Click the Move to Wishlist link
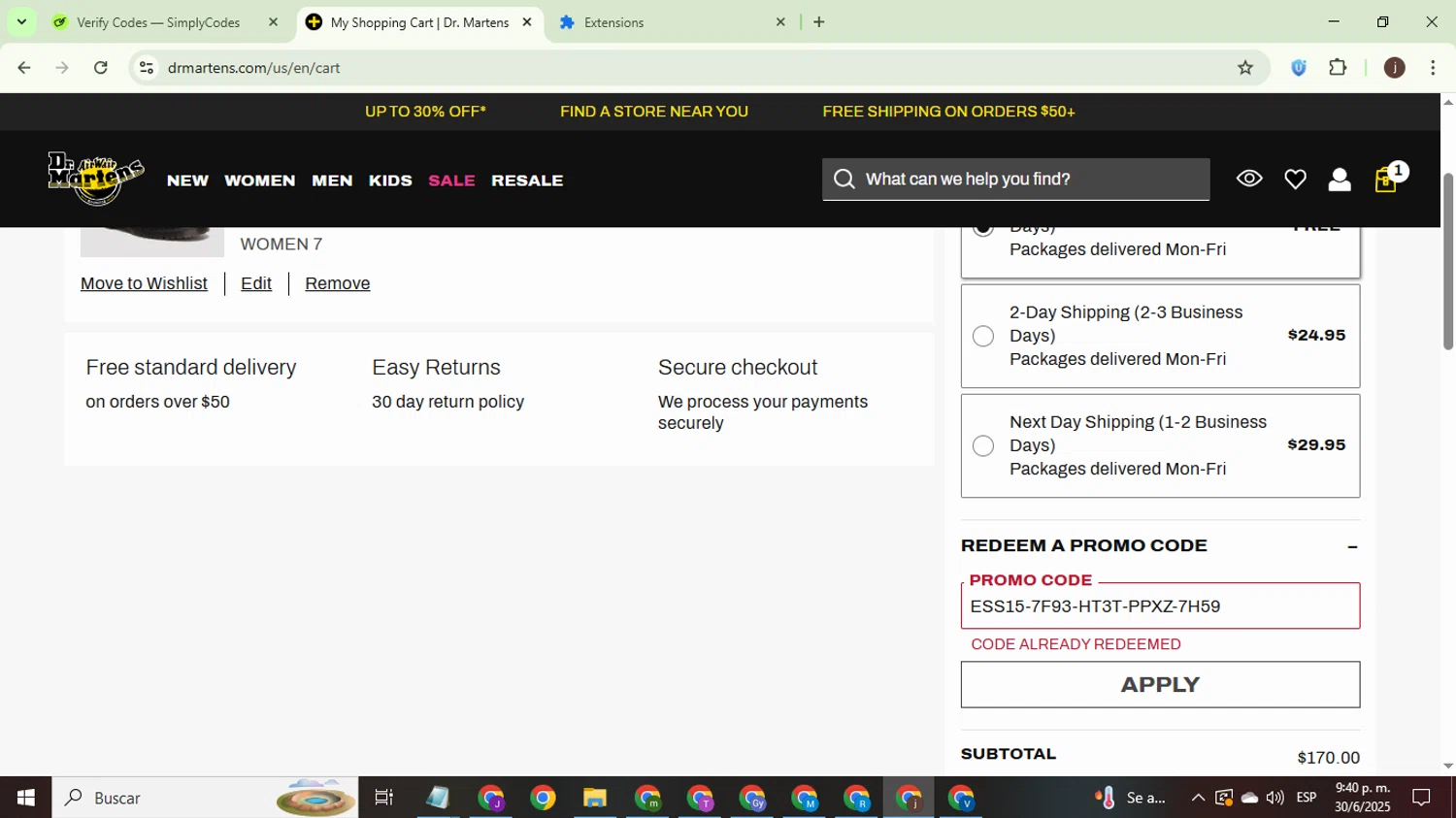 pyautogui.click(x=144, y=283)
